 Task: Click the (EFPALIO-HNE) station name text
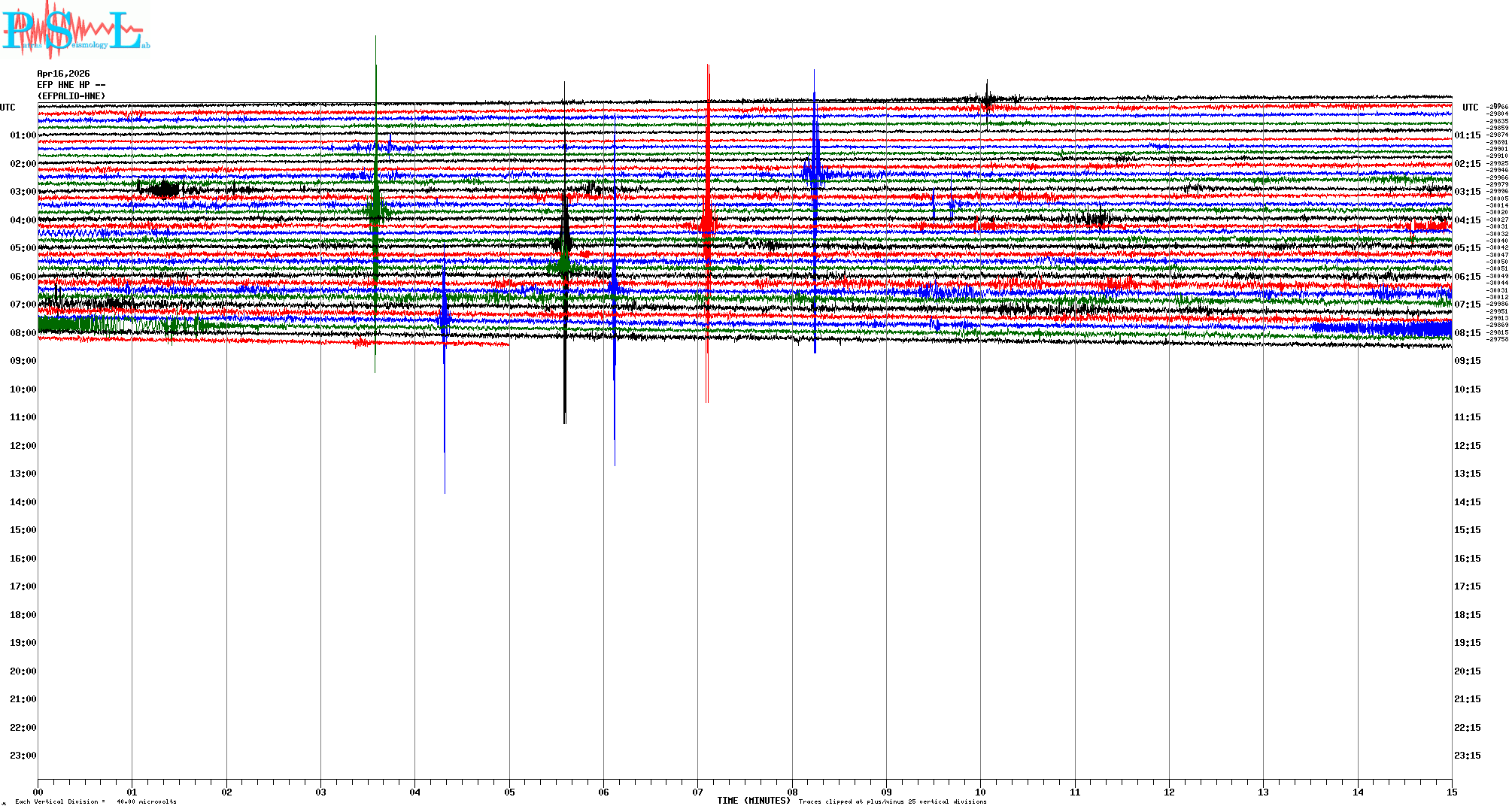coord(71,96)
